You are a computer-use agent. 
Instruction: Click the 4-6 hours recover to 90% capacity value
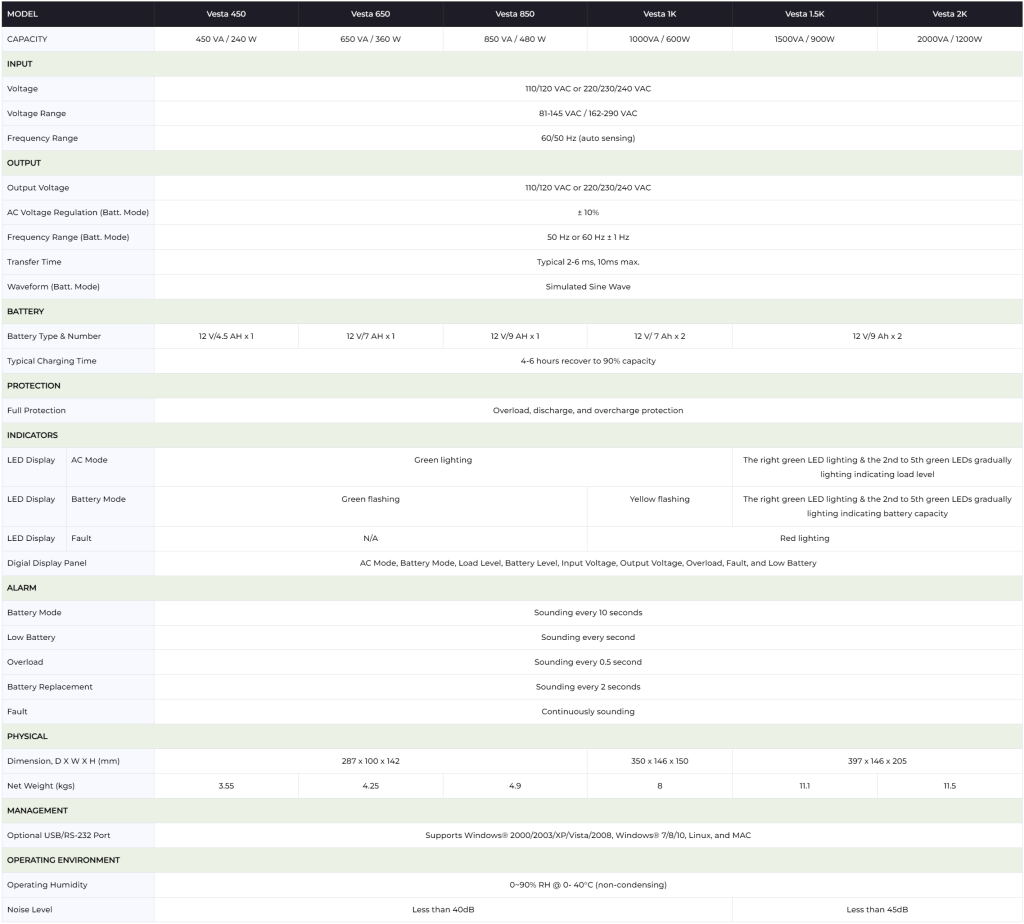pos(588,361)
